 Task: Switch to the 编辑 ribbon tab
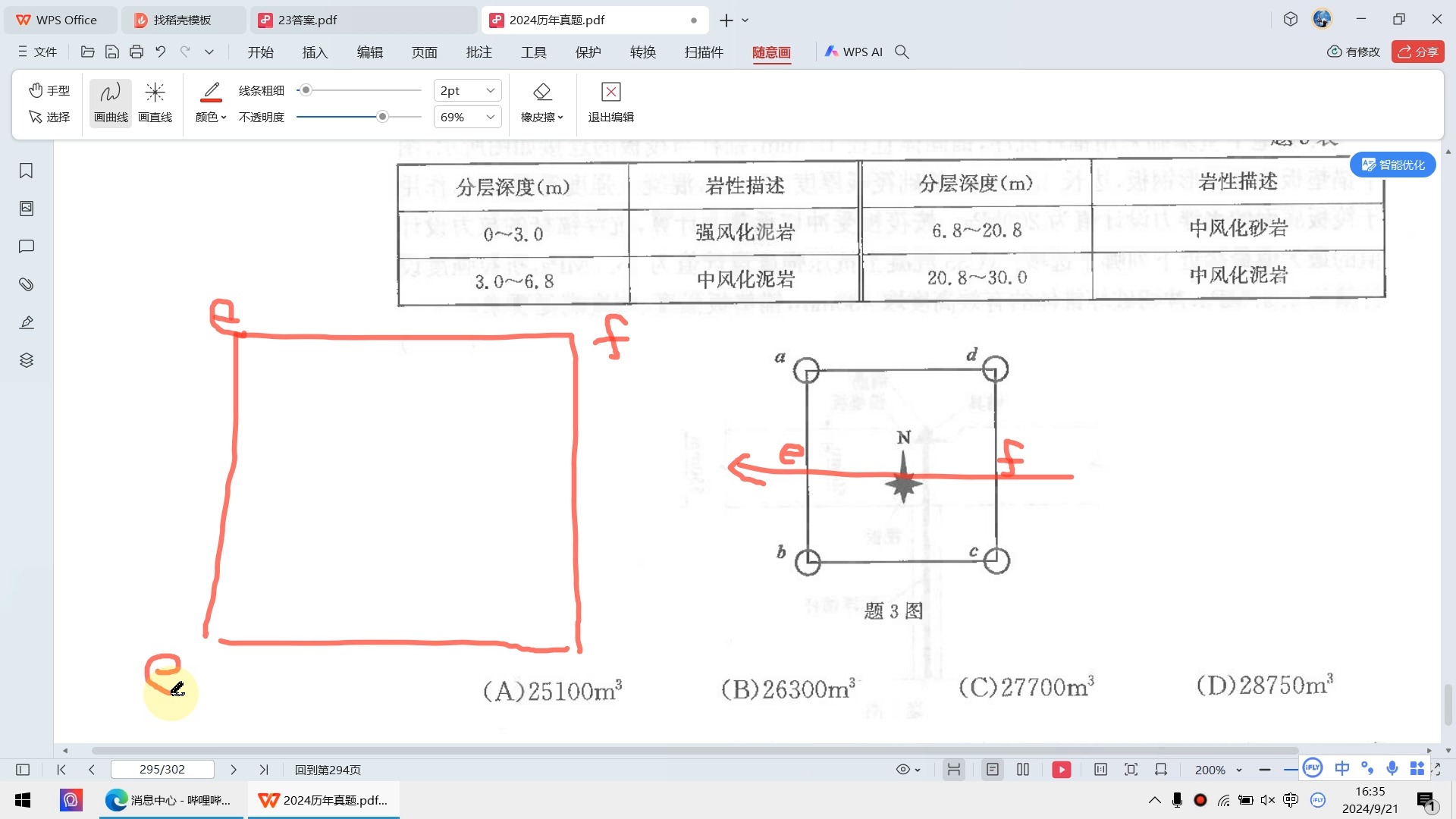tap(369, 52)
